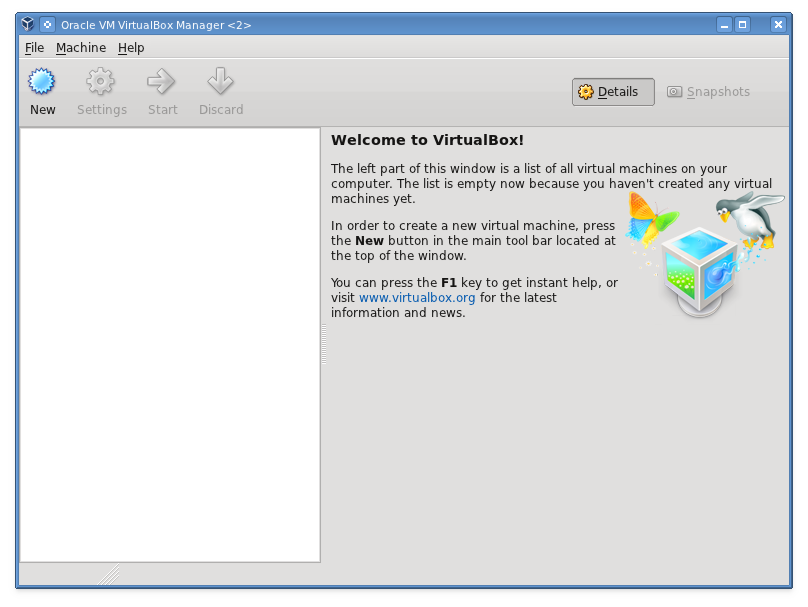Click the pin icon in the title bar
The height and width of the screenshot is (607, 808).
47,24
